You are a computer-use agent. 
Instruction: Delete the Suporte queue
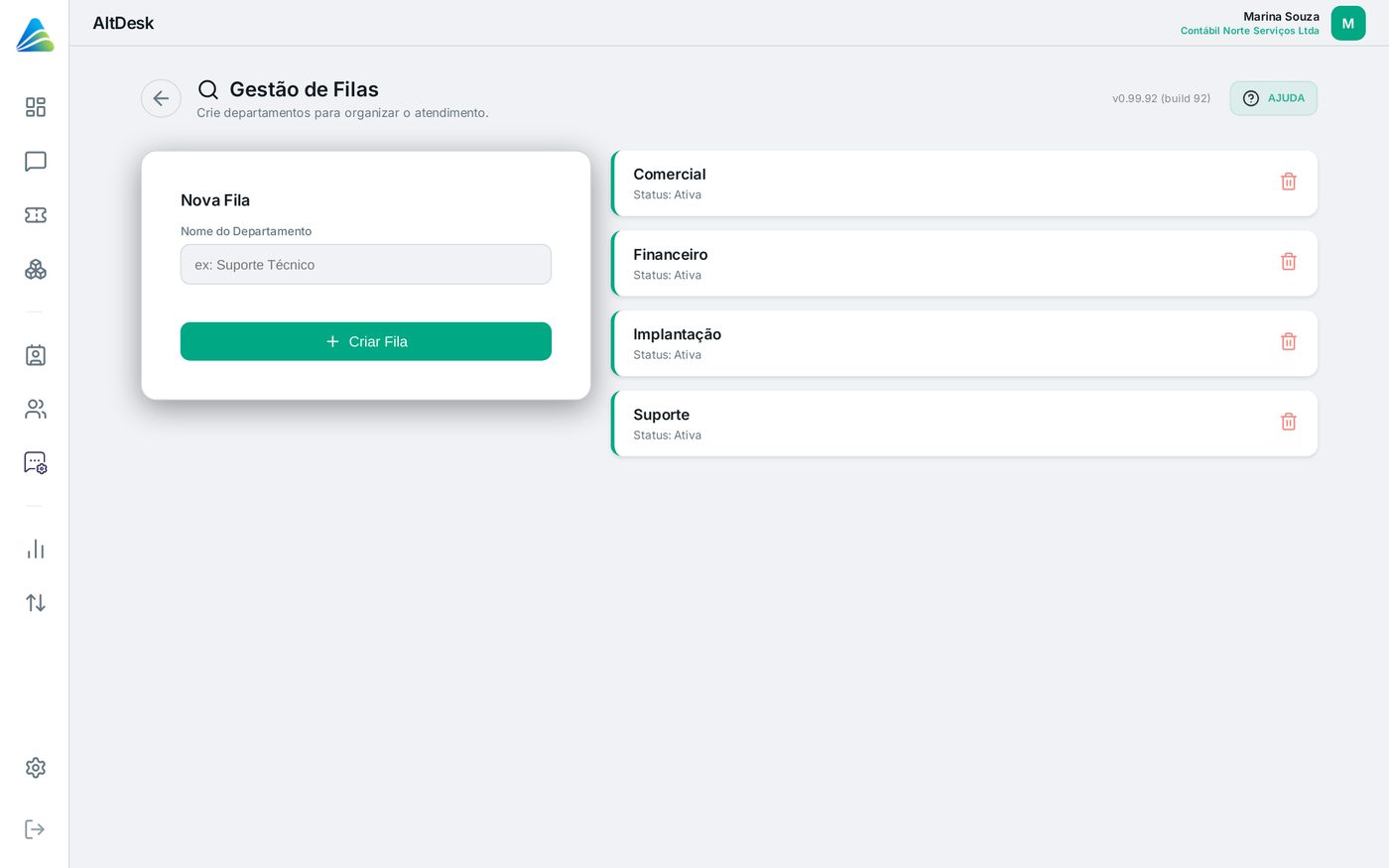click(1289, 423)
